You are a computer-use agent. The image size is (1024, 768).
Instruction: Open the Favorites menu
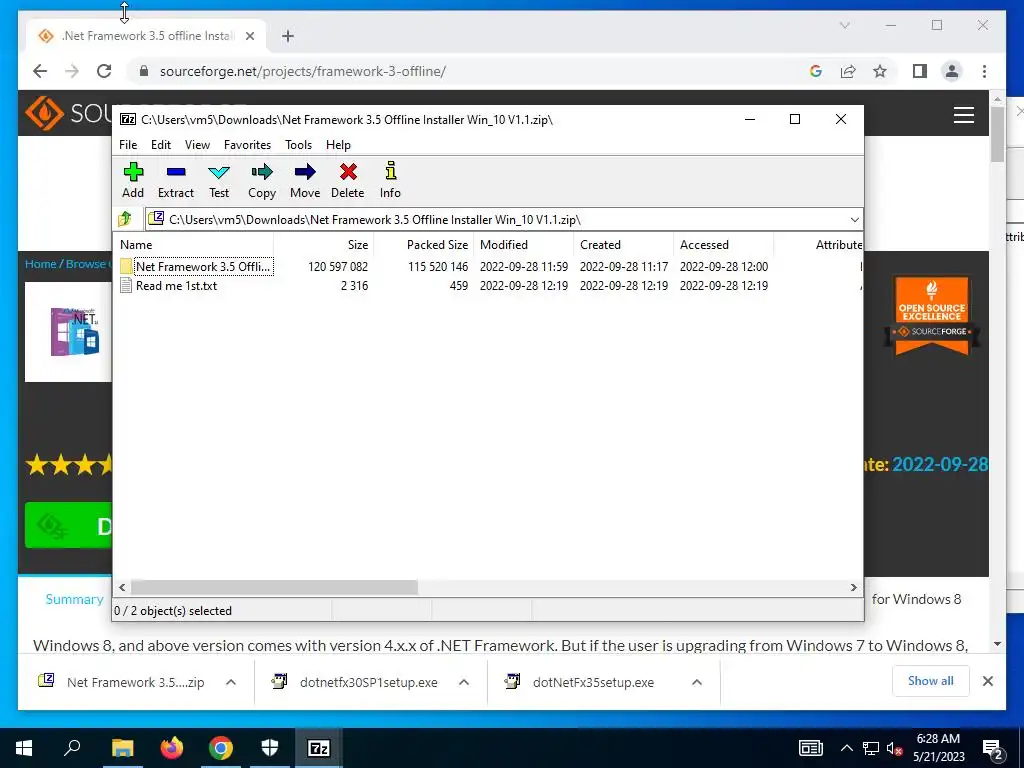248,145
